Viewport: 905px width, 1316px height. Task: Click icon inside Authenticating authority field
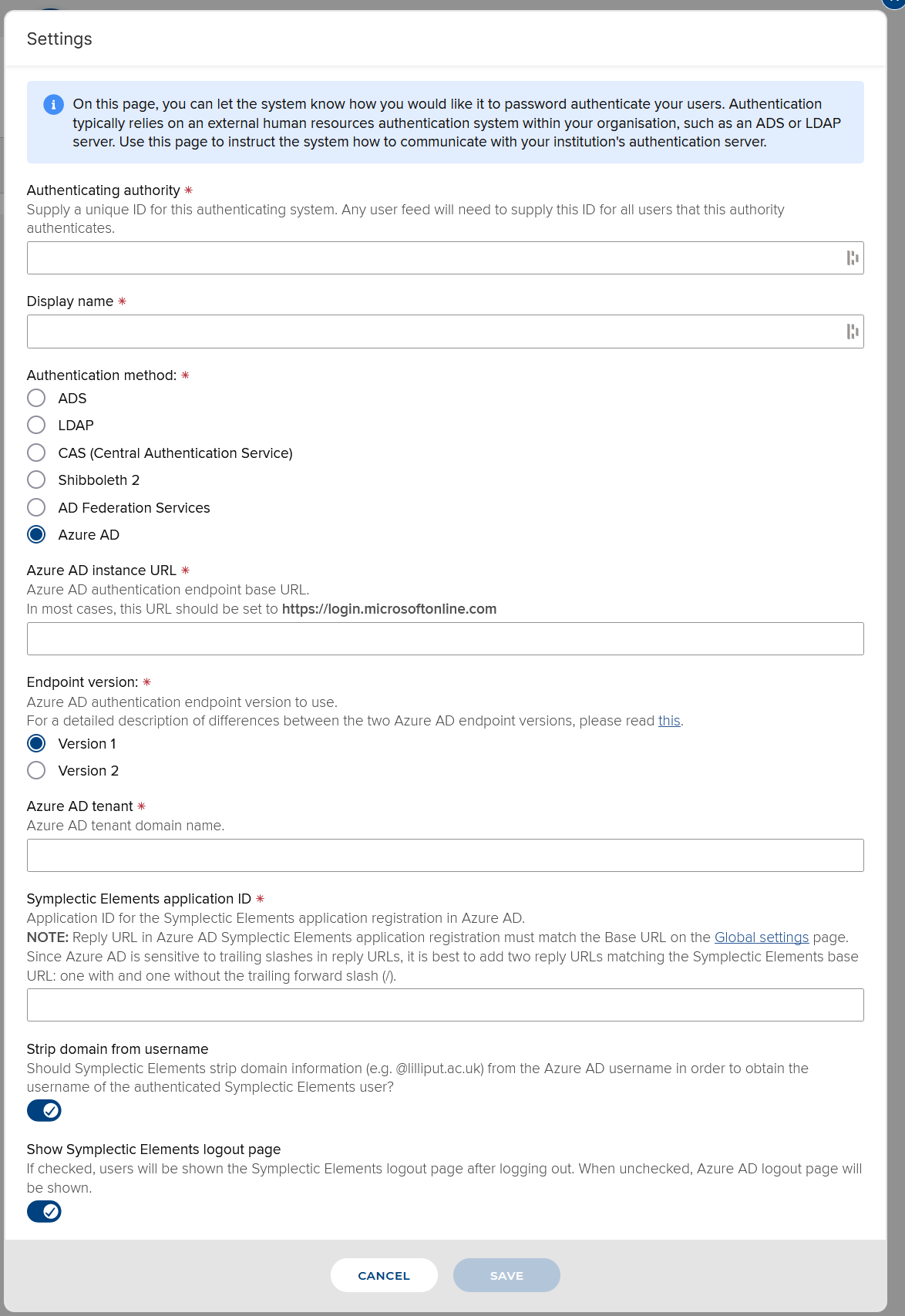click(852, 258)
